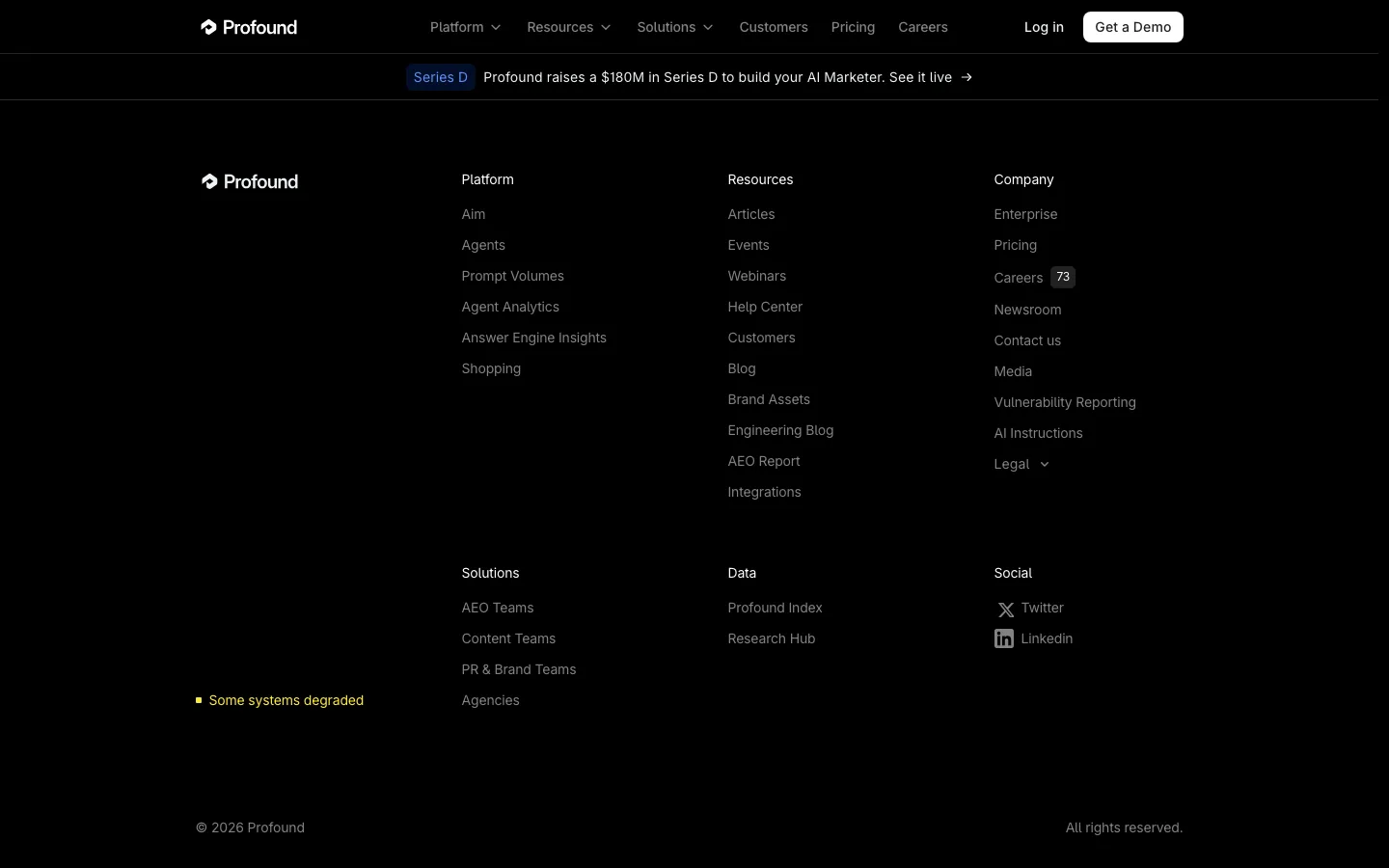The height and width of the screenshot is (868, 1389).
Task: Open the Content Teams link
Action: (x=508, y=638)
